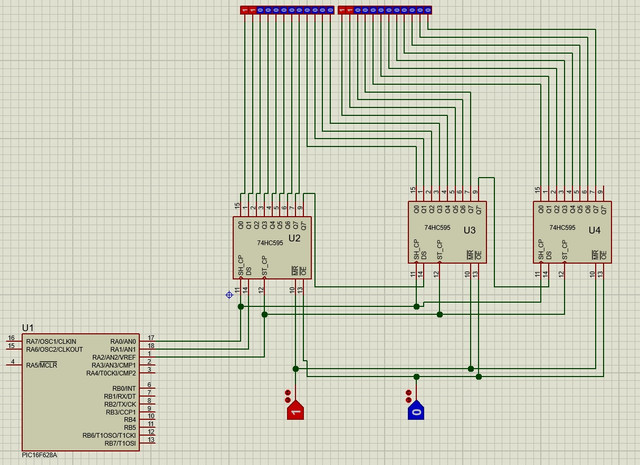The height and width of the screenshot is (465, 640).
Task: Toggle the red logic state showing 1
Action: point(296,410)
